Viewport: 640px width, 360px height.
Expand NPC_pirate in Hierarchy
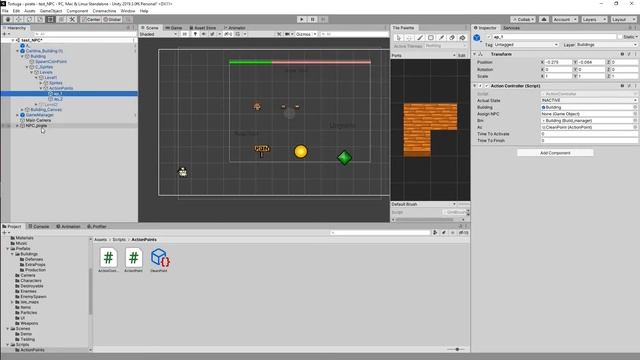click(18, 126)
